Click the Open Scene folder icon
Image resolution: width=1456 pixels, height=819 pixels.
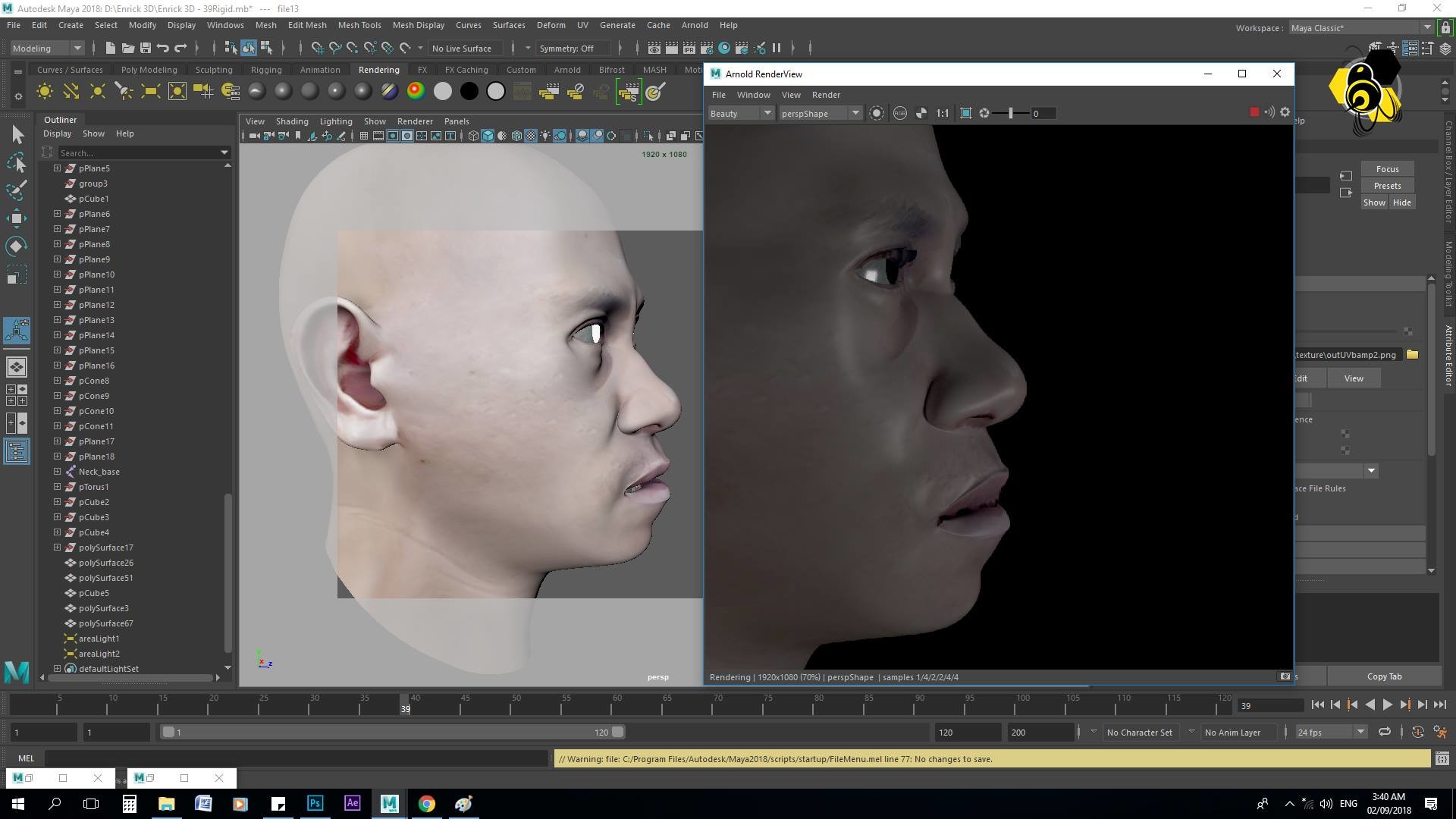[127, 48]
